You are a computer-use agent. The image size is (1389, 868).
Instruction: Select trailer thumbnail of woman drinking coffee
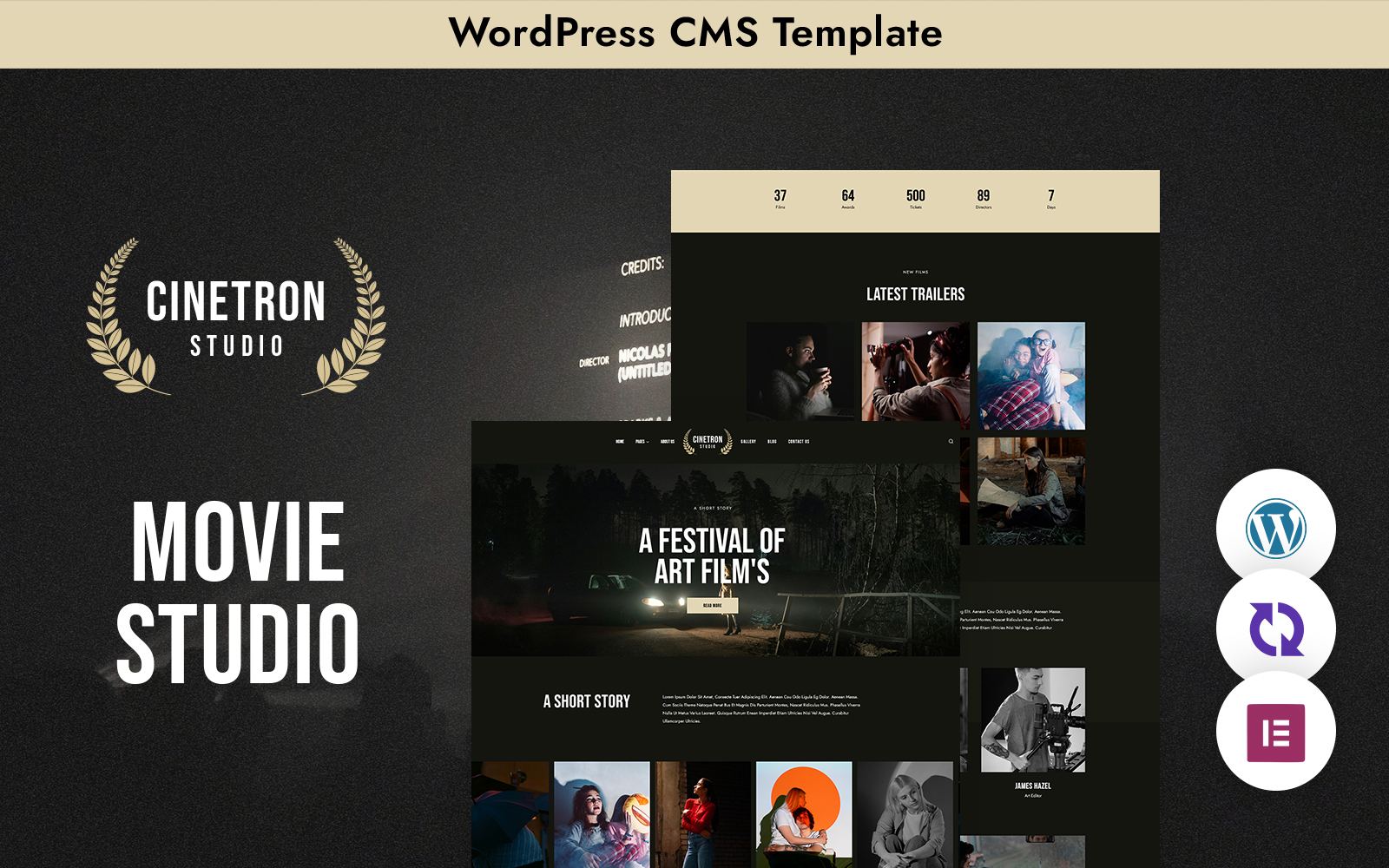tap(800, 372)
